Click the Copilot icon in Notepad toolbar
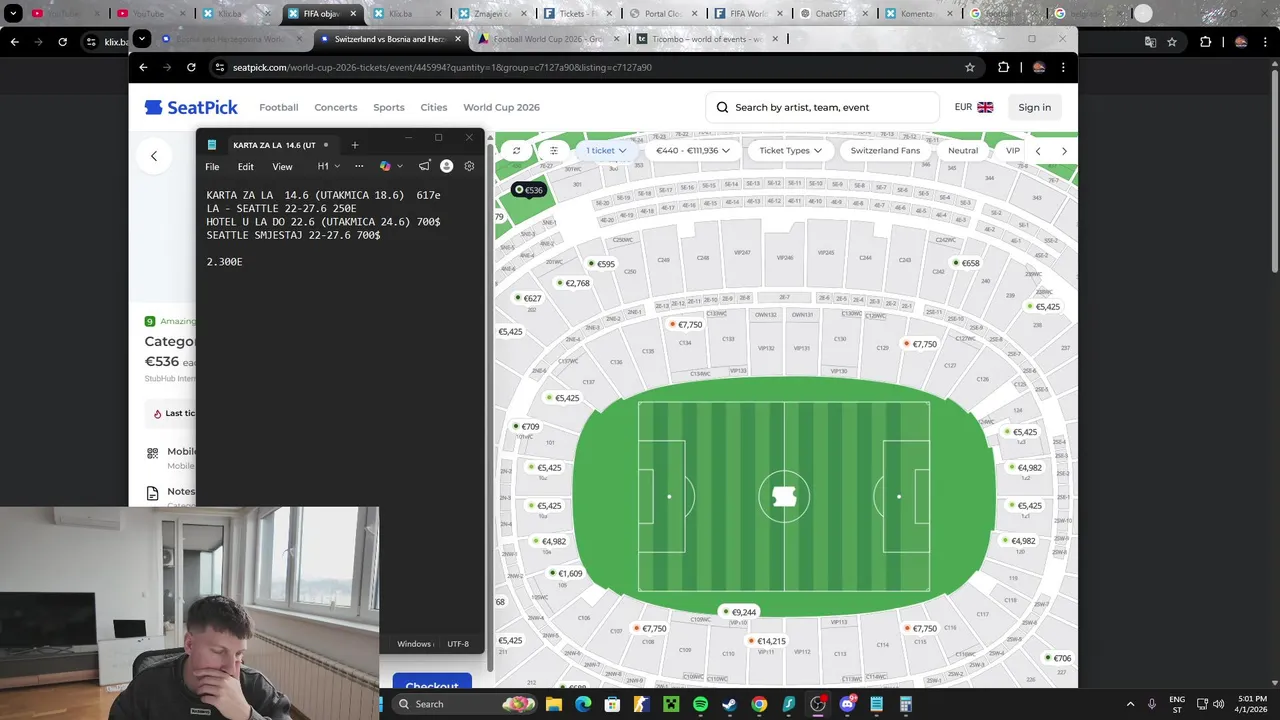This screenshot has width=1280, height=720. [x=385, y=166]
